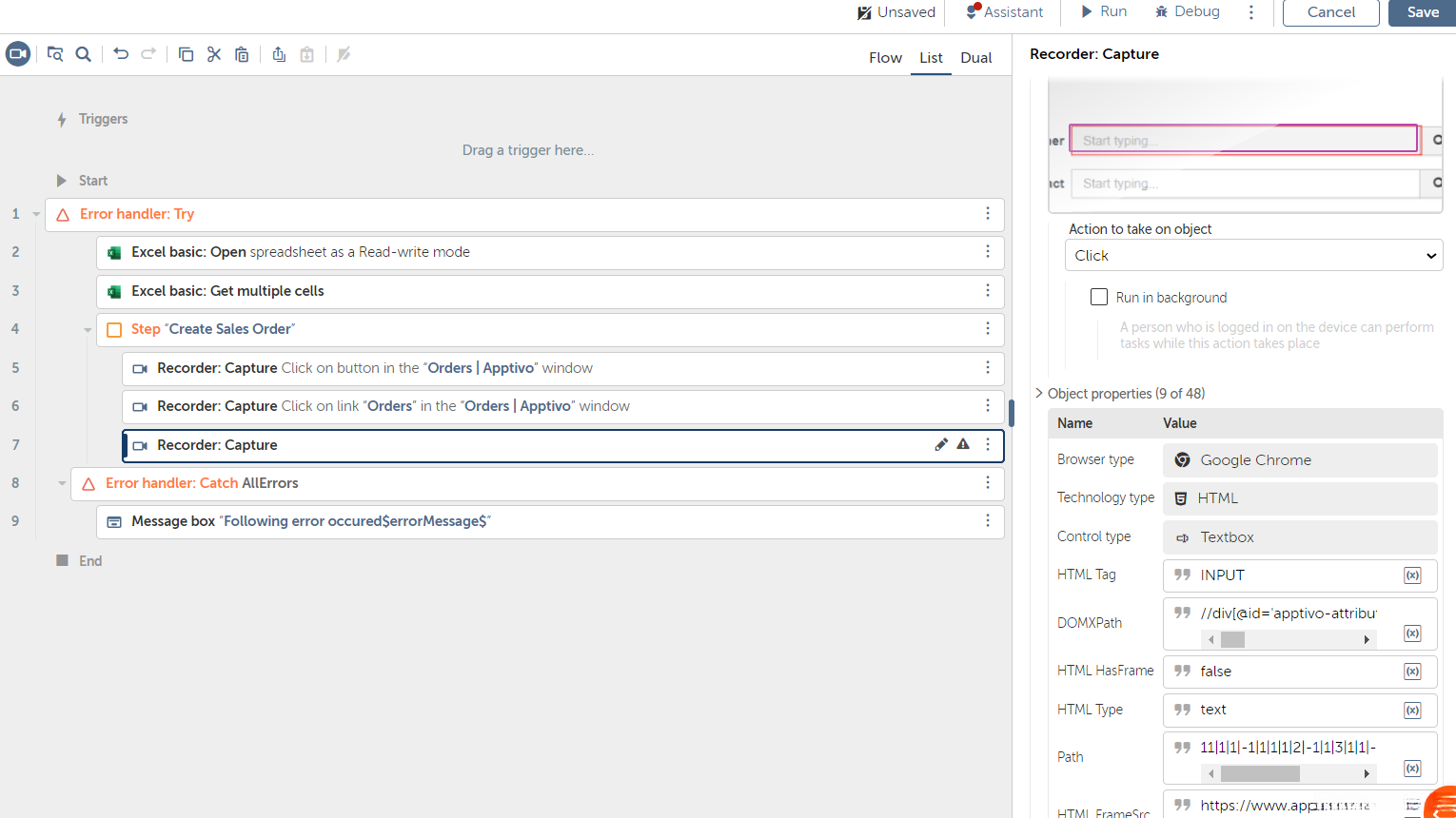Screen dimensions: 1456x818
Task: Open the more options menu next to Debug
Action: tap(1251, 12)
